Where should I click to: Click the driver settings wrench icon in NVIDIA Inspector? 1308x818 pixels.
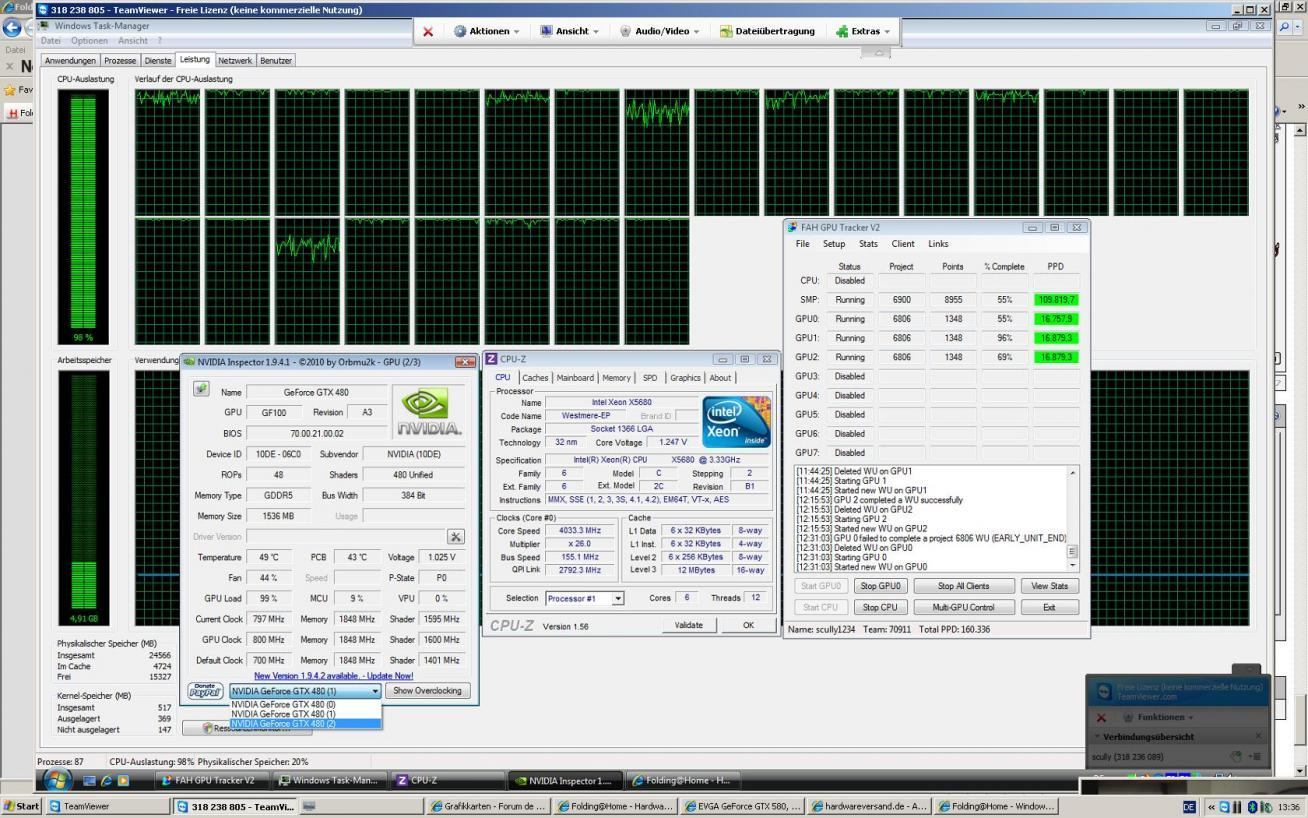click(x=455, y=536)
